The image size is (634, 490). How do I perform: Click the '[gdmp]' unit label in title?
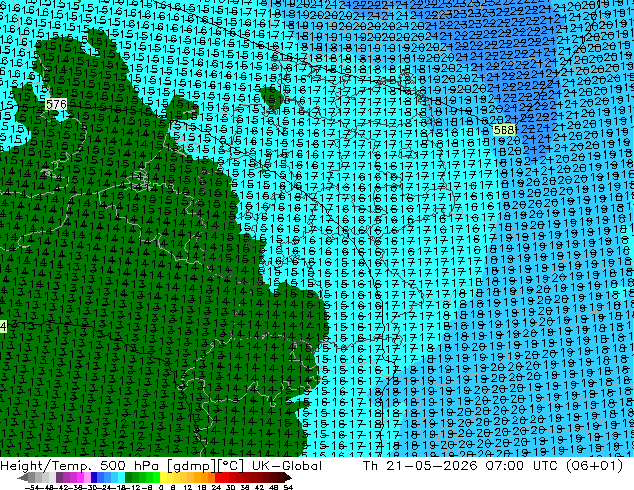tap(189, 466)
